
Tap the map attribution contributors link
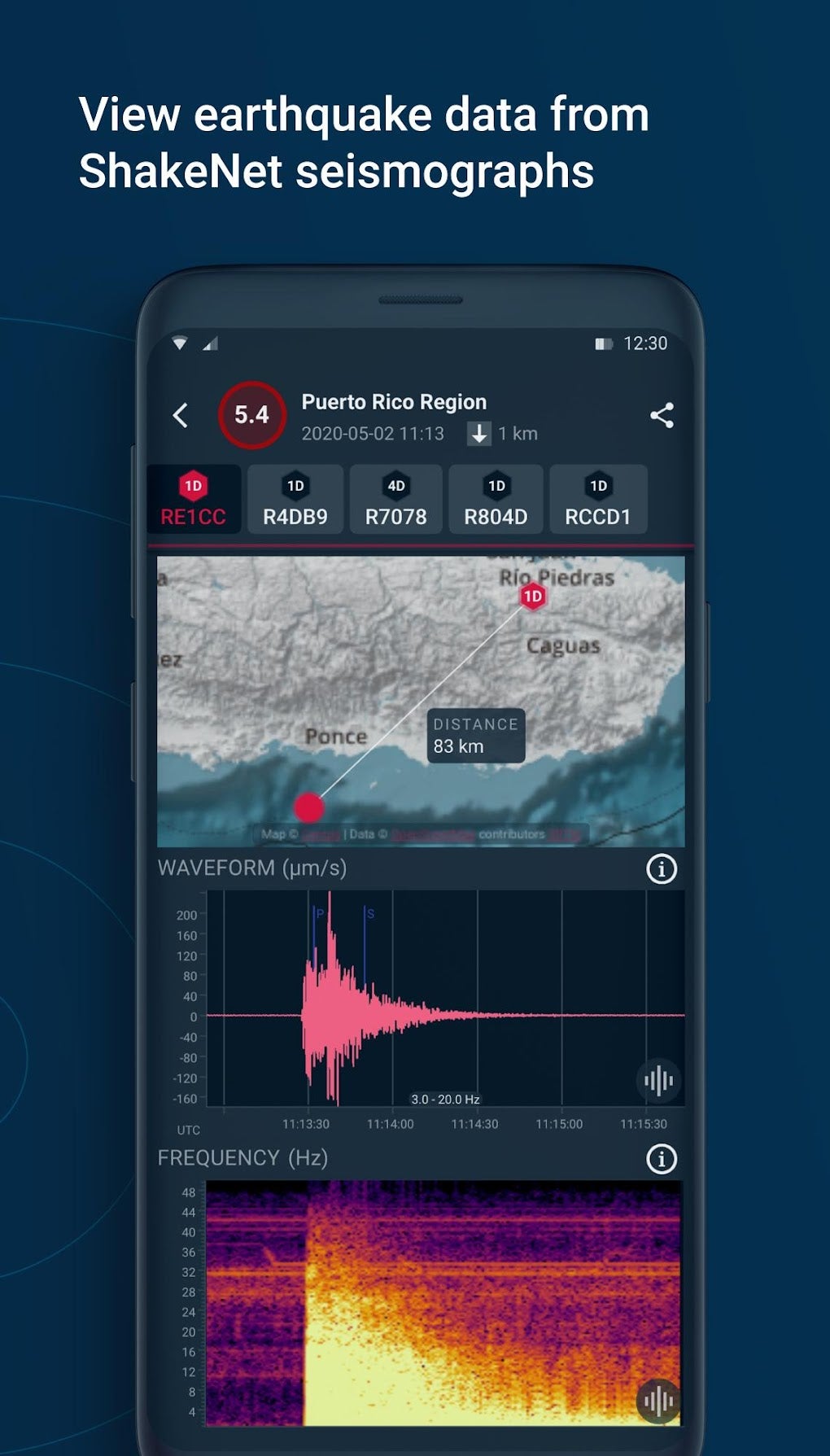(x=512, y=834)
